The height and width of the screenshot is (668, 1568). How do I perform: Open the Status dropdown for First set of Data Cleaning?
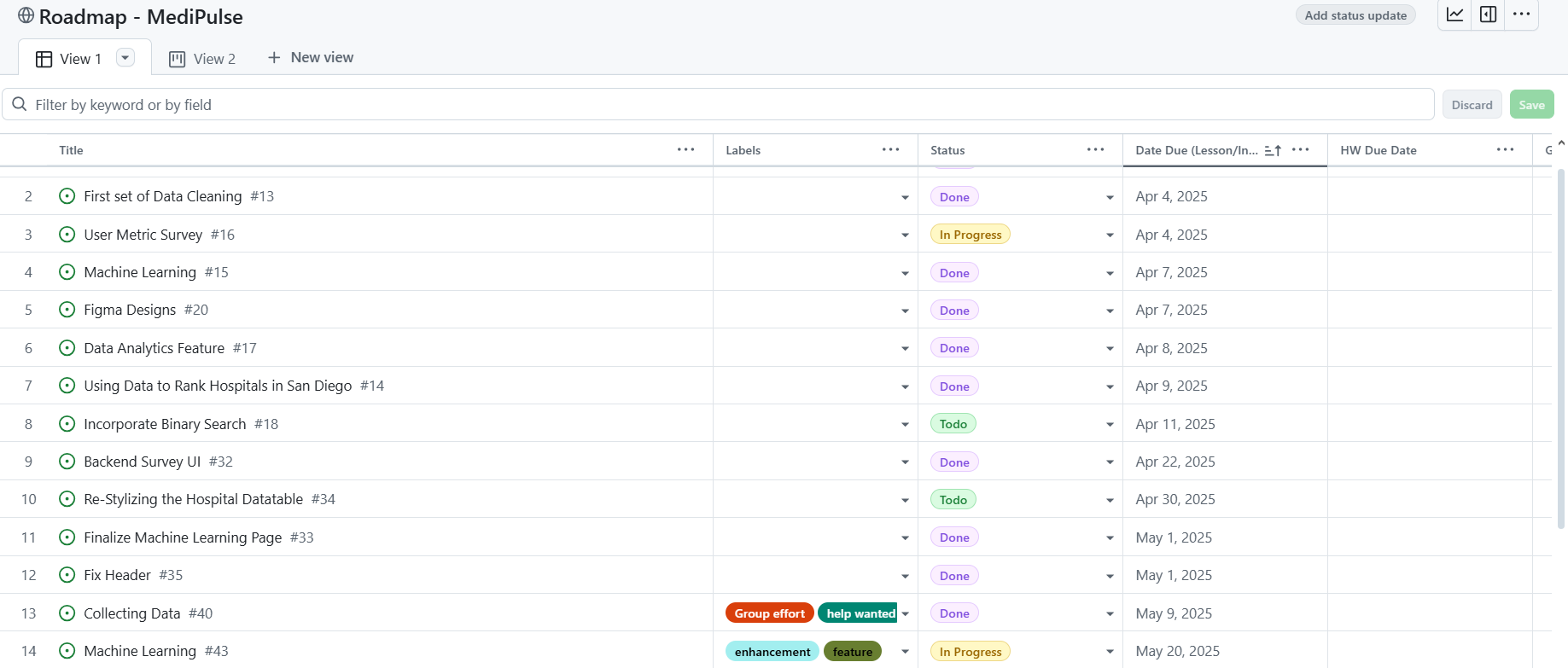click(1110, 197)
